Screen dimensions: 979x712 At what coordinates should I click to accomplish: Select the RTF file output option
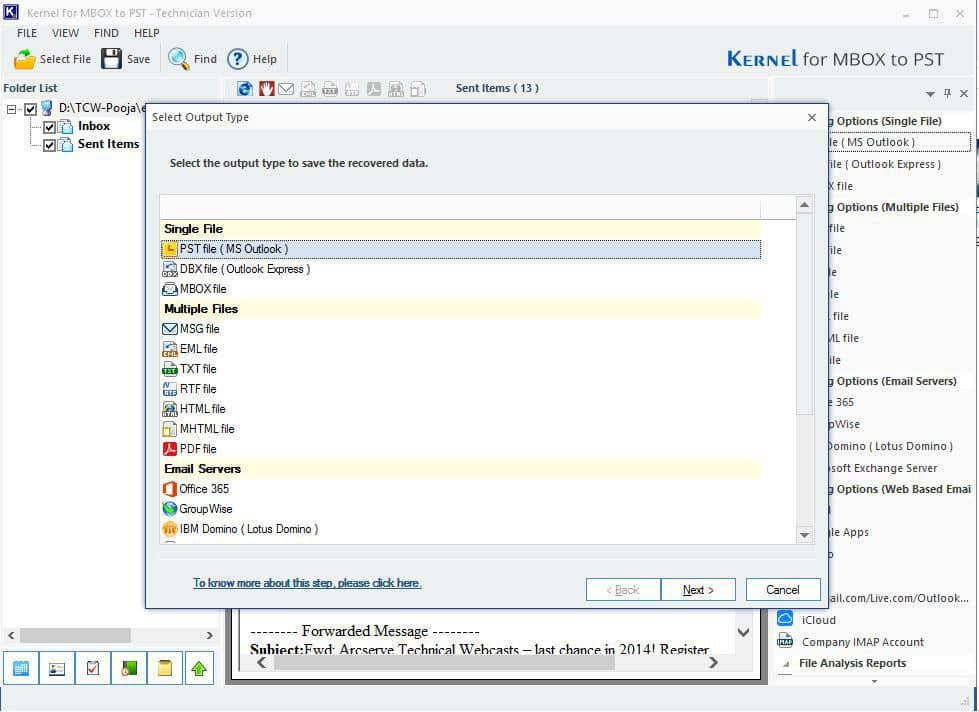(461, 389)
